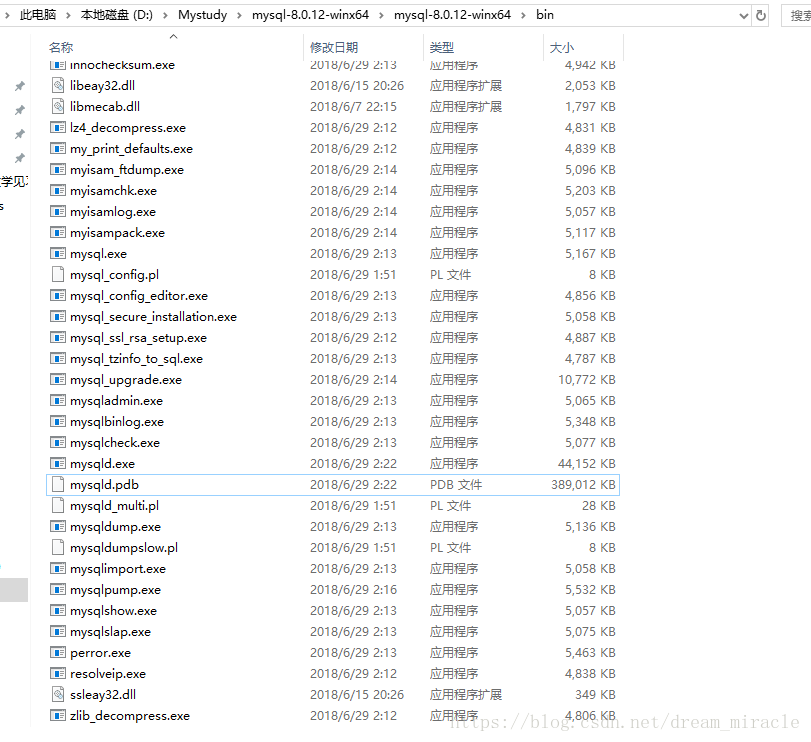
Task: Expand the chevron before 此电脑 breadcrumb
Action: point(7,16)
